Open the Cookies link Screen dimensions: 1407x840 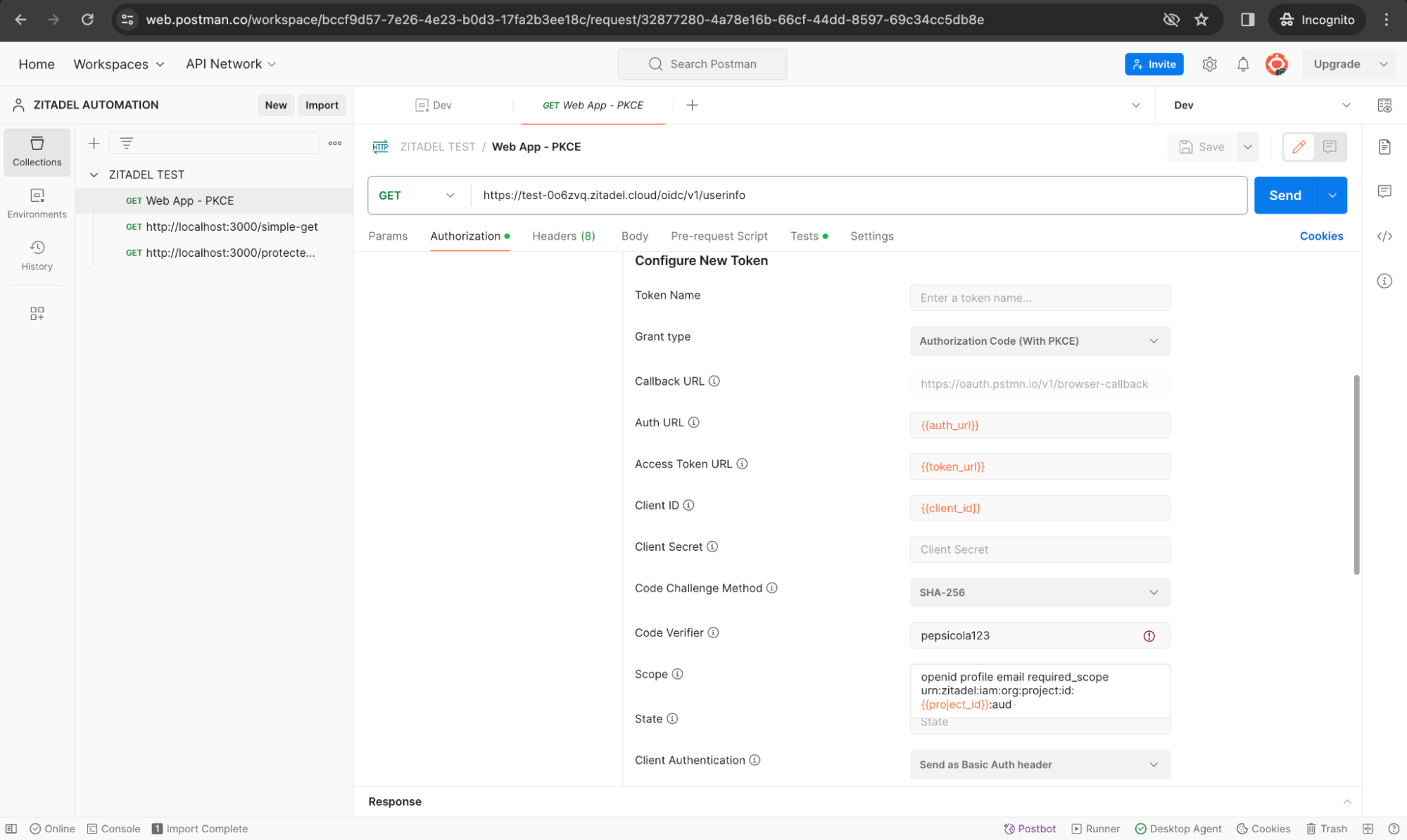click(x=1320, y=236)
